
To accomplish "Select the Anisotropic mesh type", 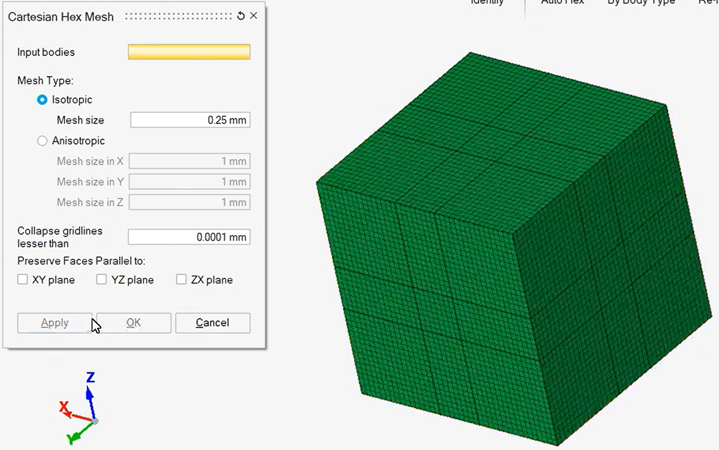I will (x=42, y=141).
